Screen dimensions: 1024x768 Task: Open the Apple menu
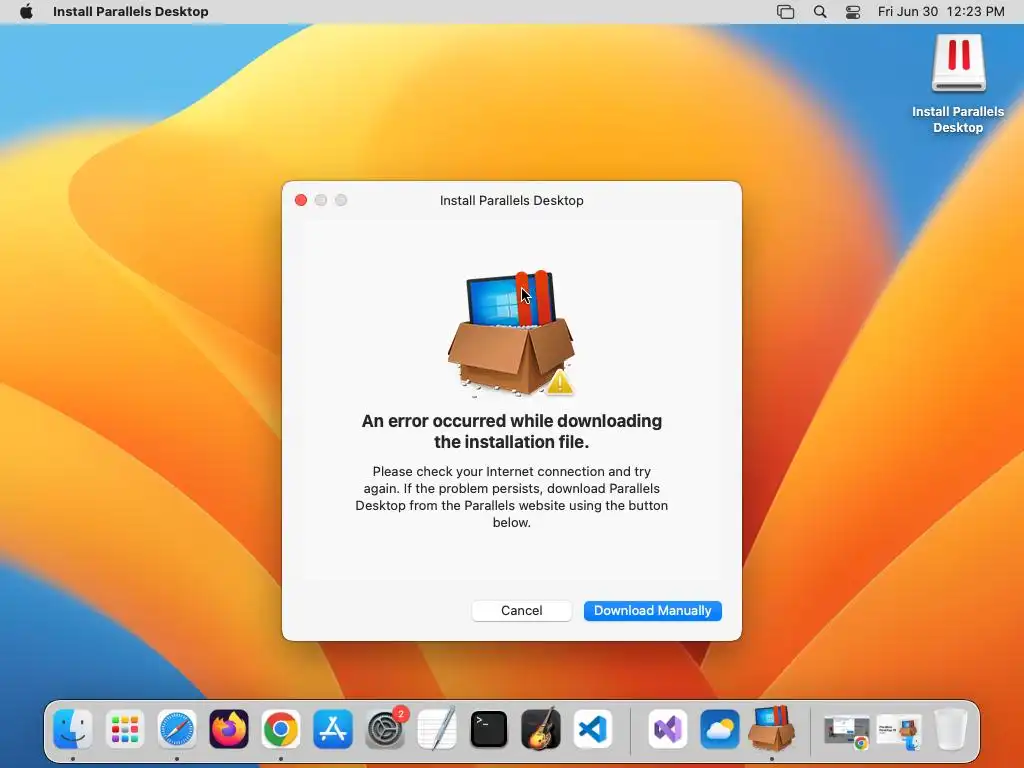point(26,12)
